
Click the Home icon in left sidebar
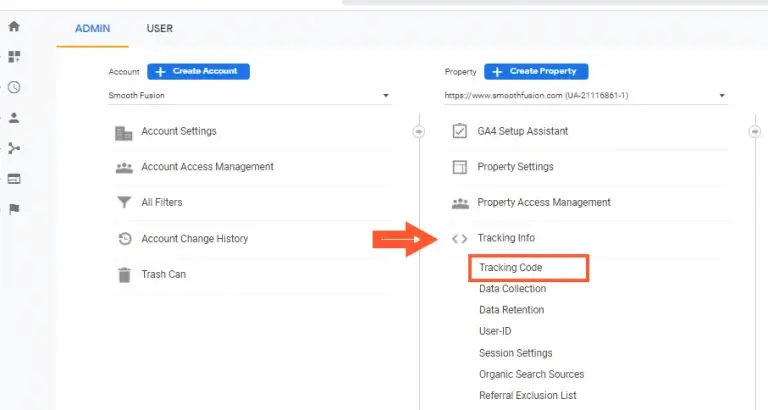tap(14, 26)
